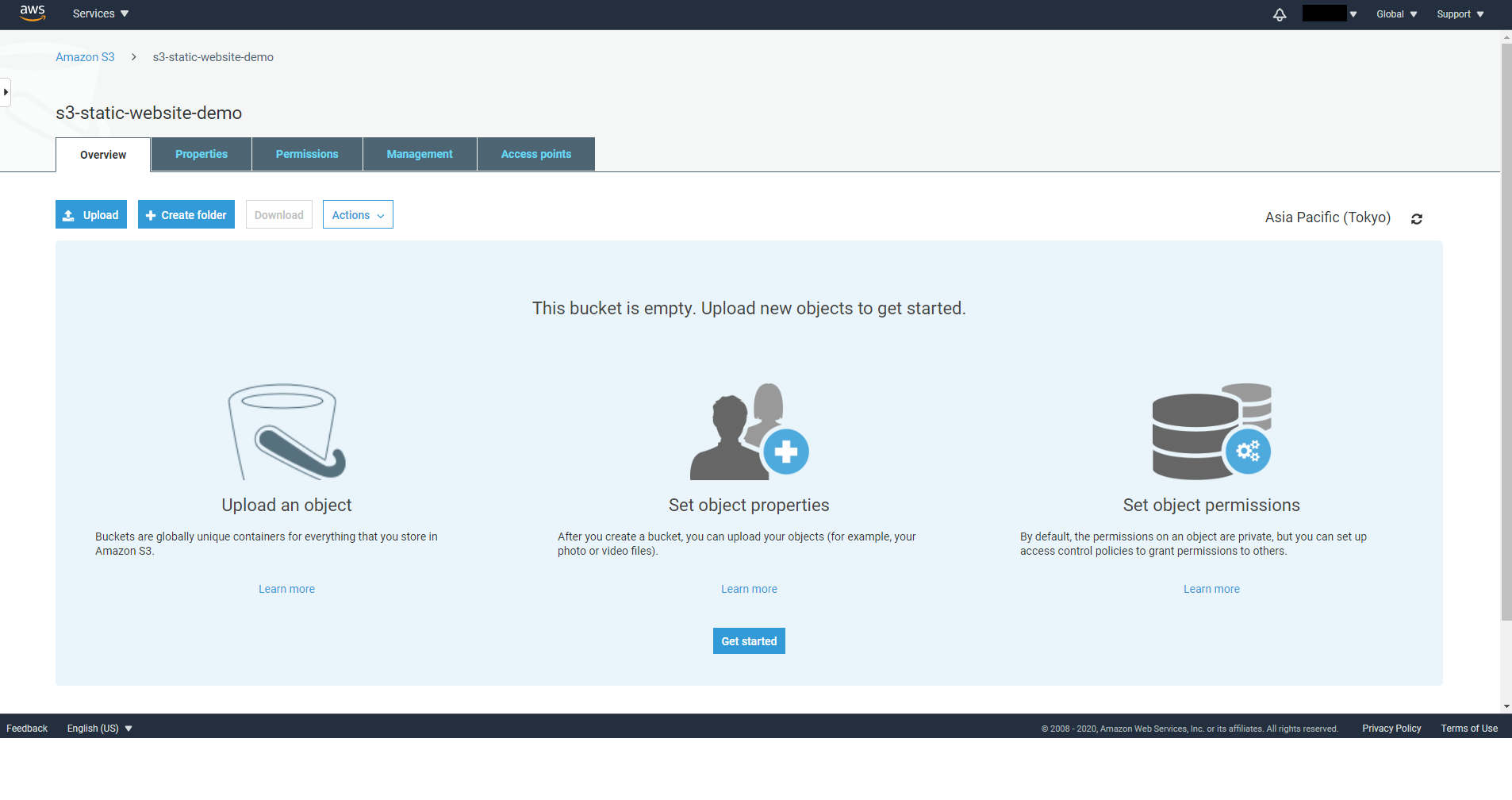Click the people illustration for Set object properties

coord(749,431)
